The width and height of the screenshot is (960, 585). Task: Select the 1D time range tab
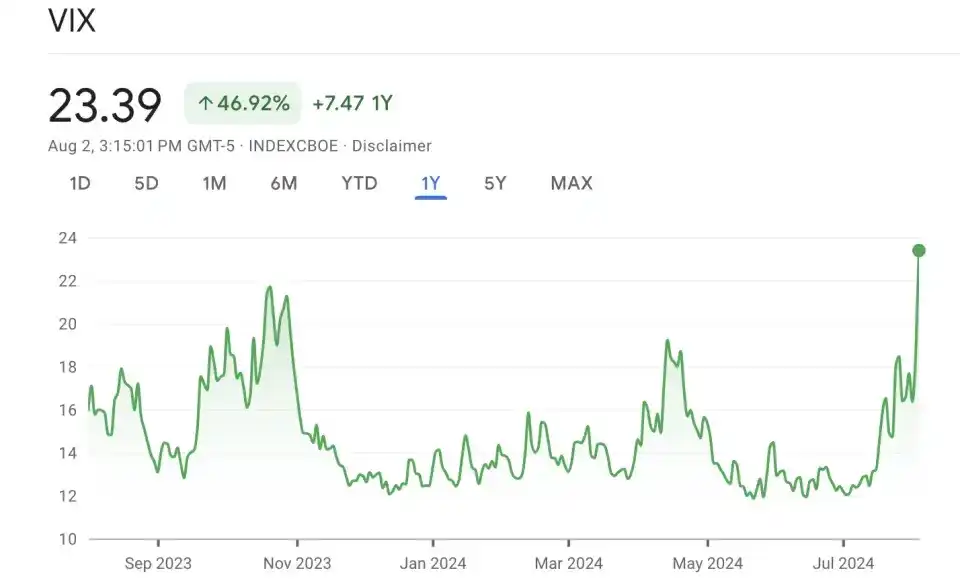point(80,183)
